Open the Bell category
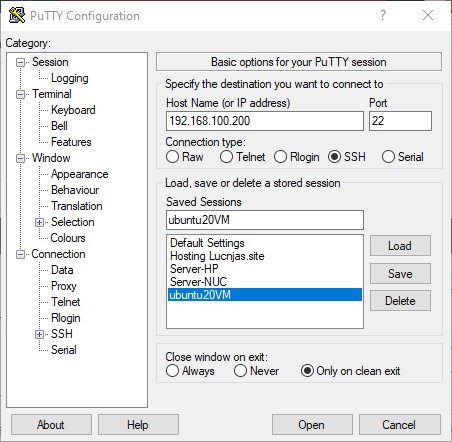 59,126
